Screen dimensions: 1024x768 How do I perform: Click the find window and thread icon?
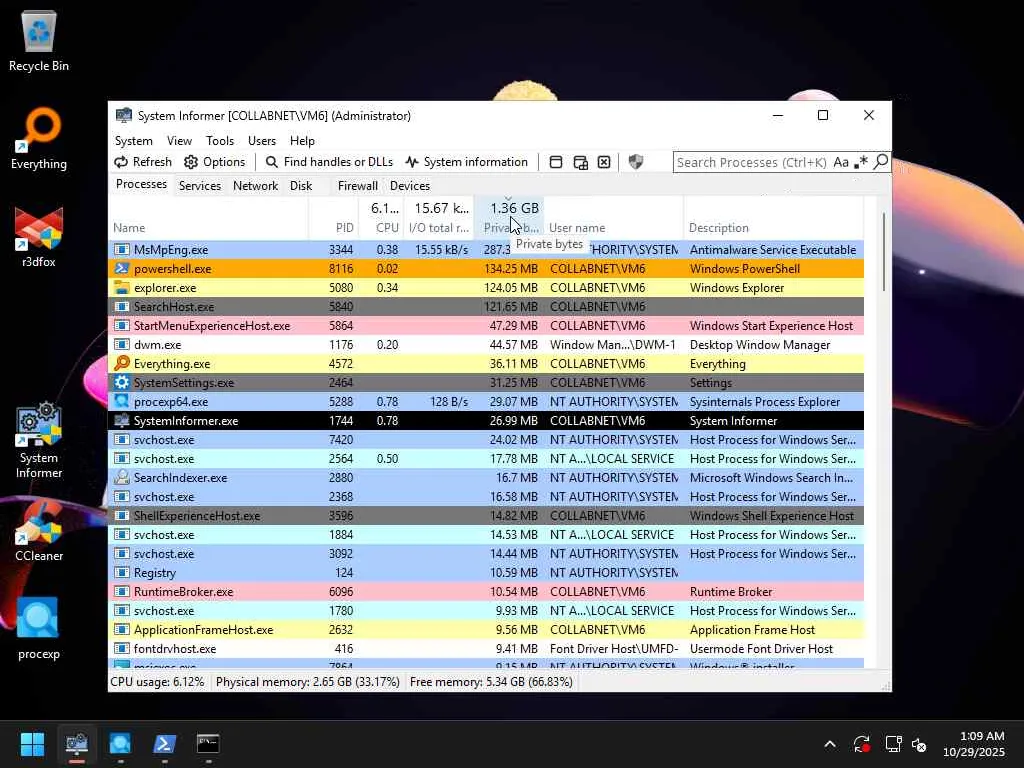(580, 162)
